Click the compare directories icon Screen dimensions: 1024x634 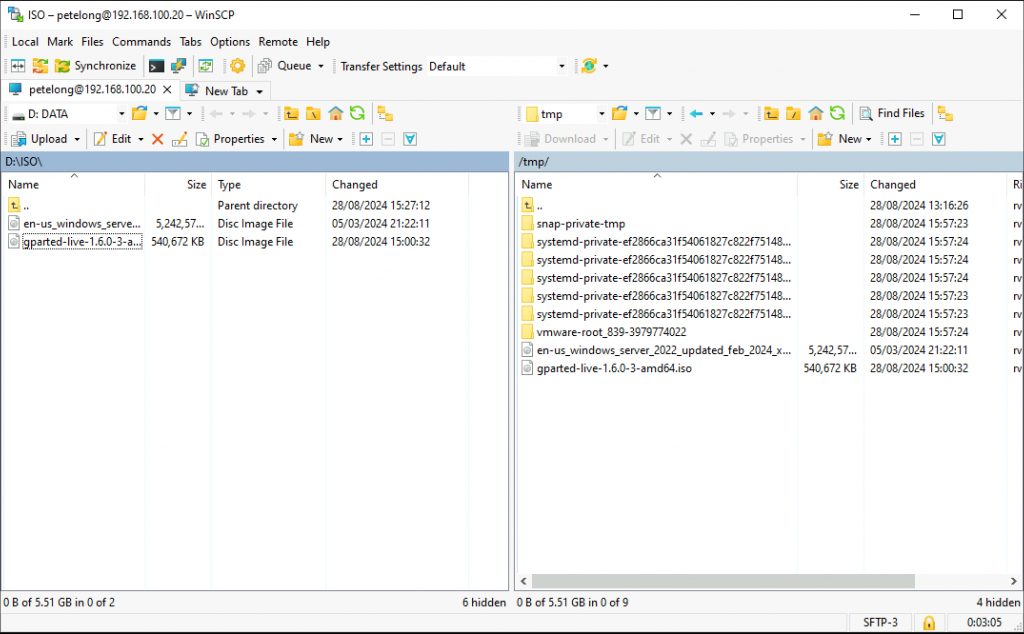19,66
